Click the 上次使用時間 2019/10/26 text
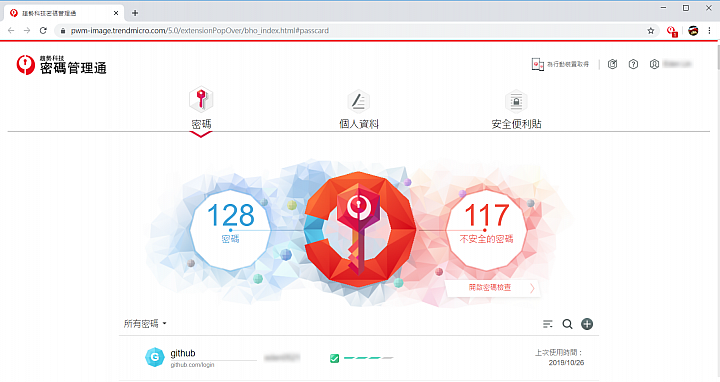Viewport: 720px width, 382px height. (x=560, y=358)
